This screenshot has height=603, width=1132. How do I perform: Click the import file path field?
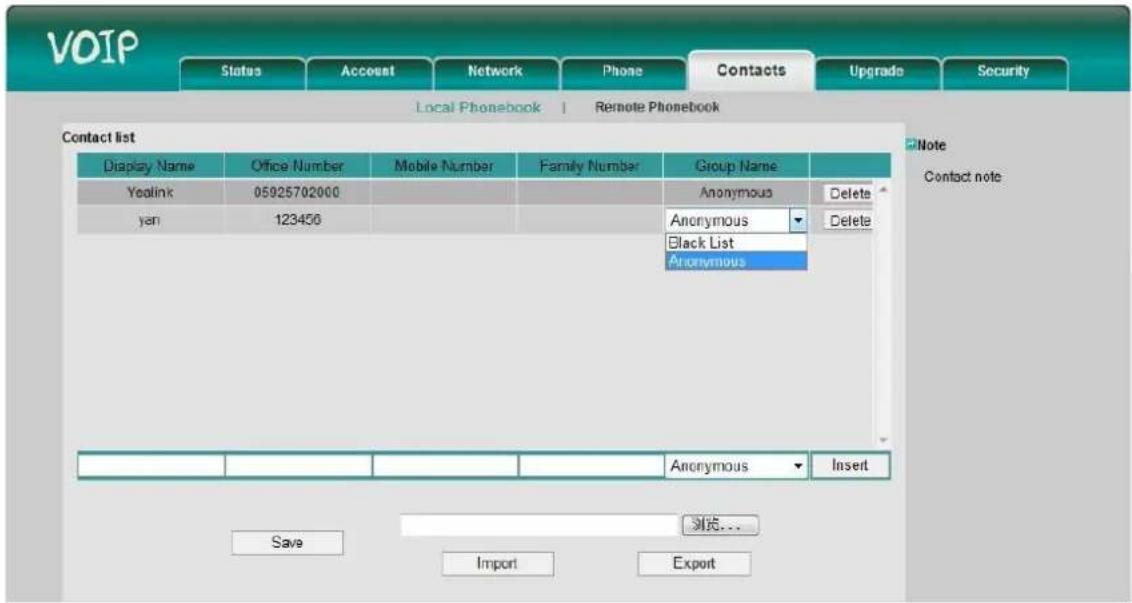539,525
